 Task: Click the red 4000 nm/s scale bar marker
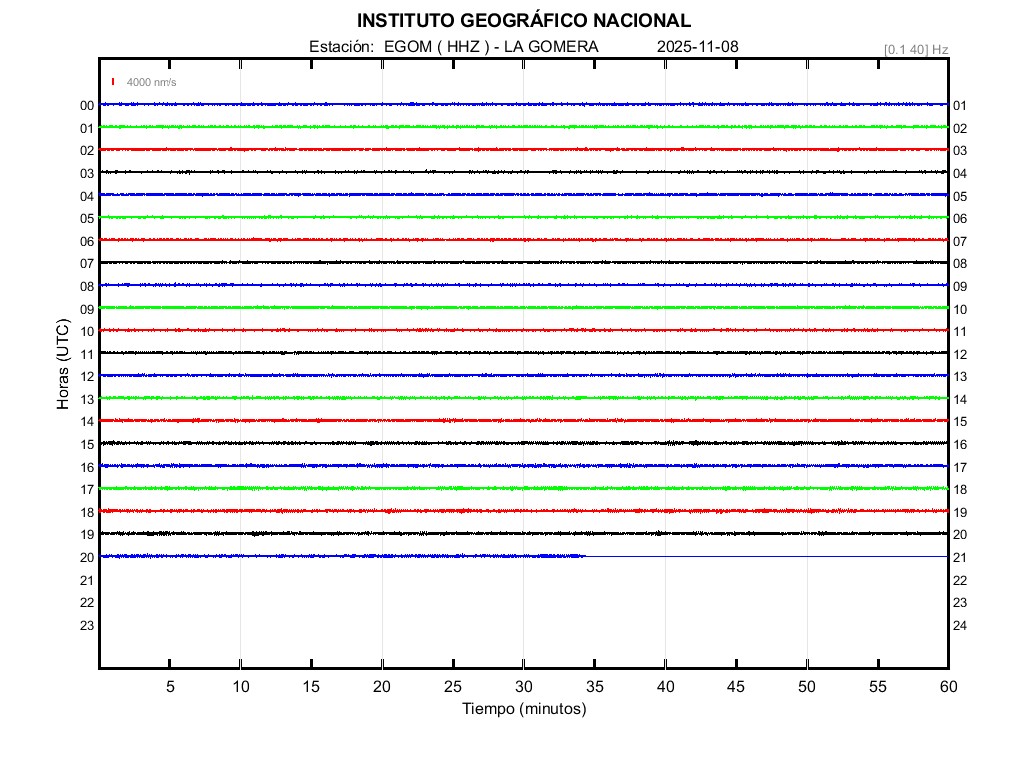point(114,82)
